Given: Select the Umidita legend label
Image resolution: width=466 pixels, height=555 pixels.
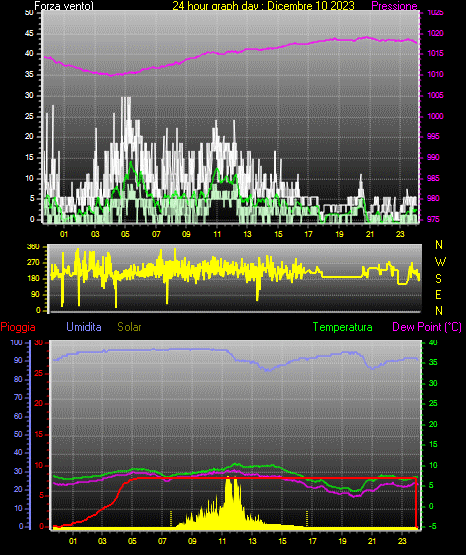Looking at the screenshot, I should tap(84, 327).
